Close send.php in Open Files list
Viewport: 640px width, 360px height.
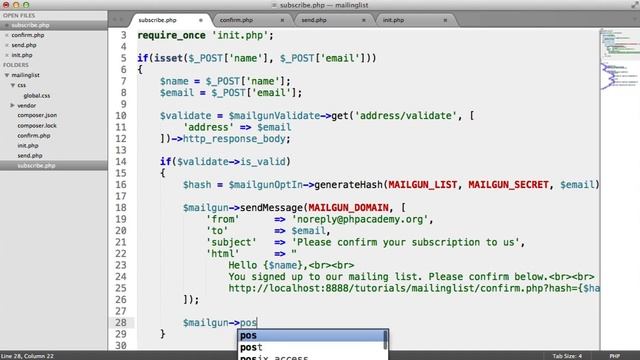[7, 45]
